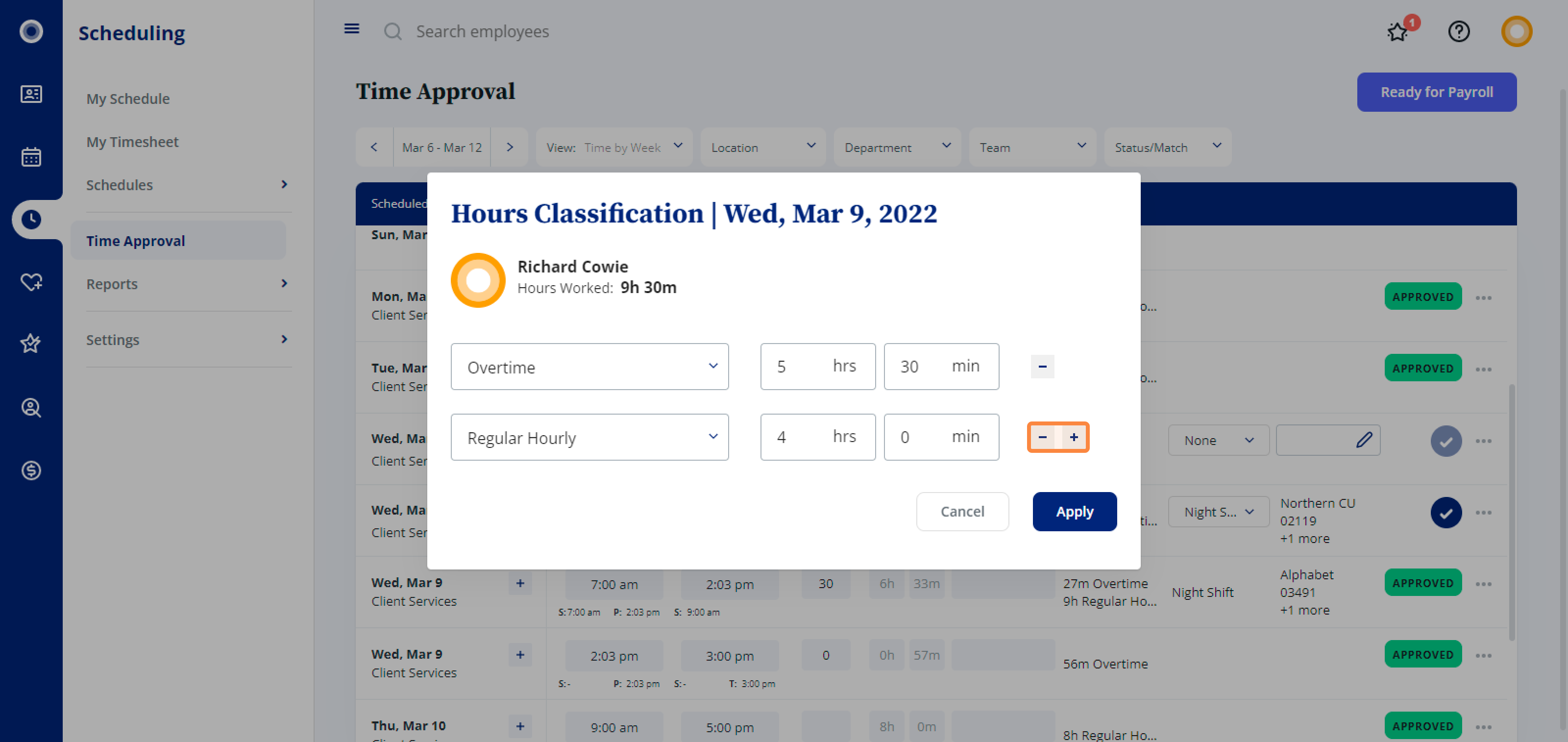Screen dimensions: 1568x742
Task: Open My Timesheet in the sidebar
Action: tap(132, 142)
